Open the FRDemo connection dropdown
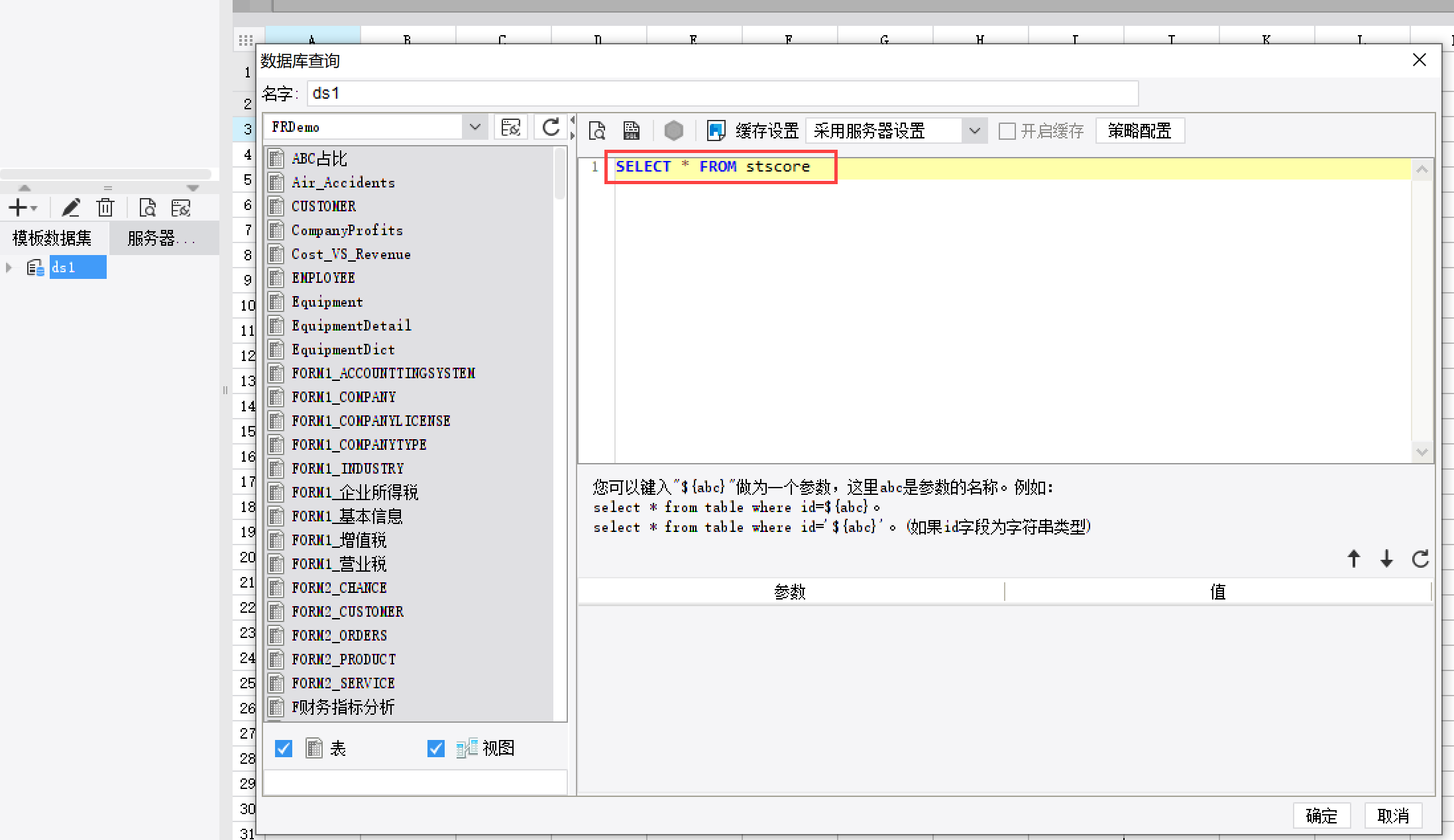 475,127
